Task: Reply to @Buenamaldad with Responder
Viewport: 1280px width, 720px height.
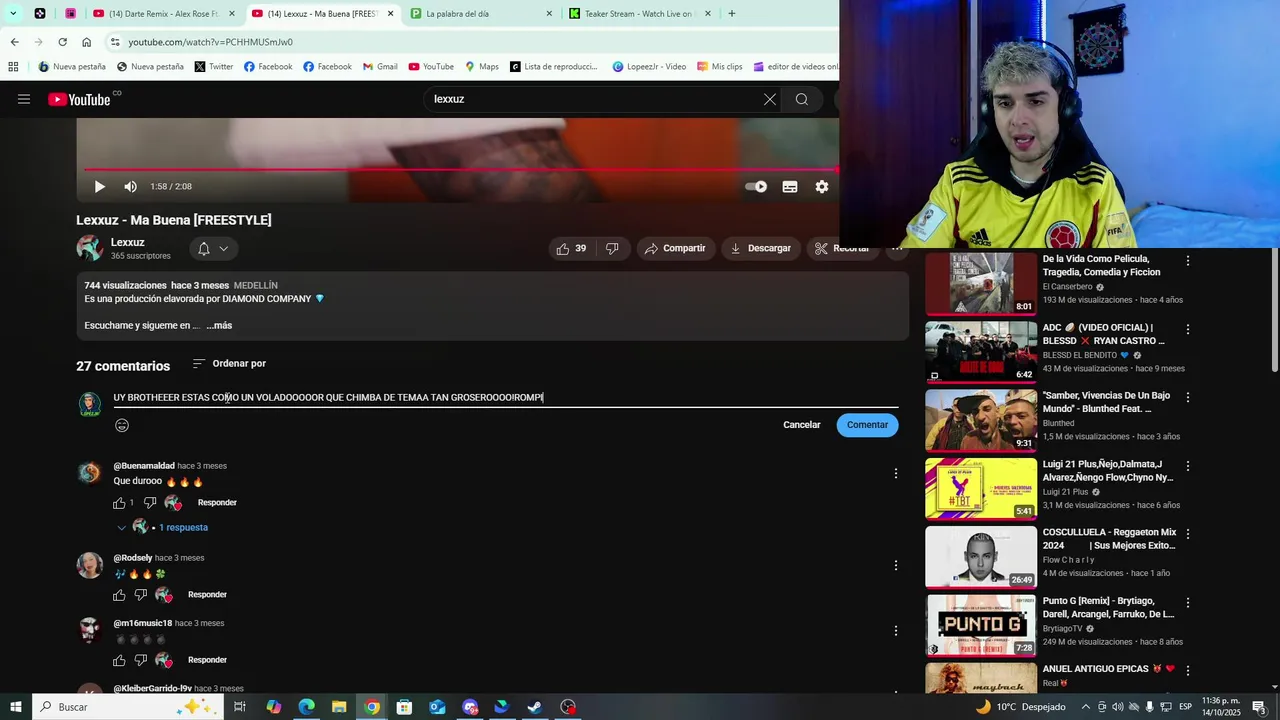Action: click(217, 503)
